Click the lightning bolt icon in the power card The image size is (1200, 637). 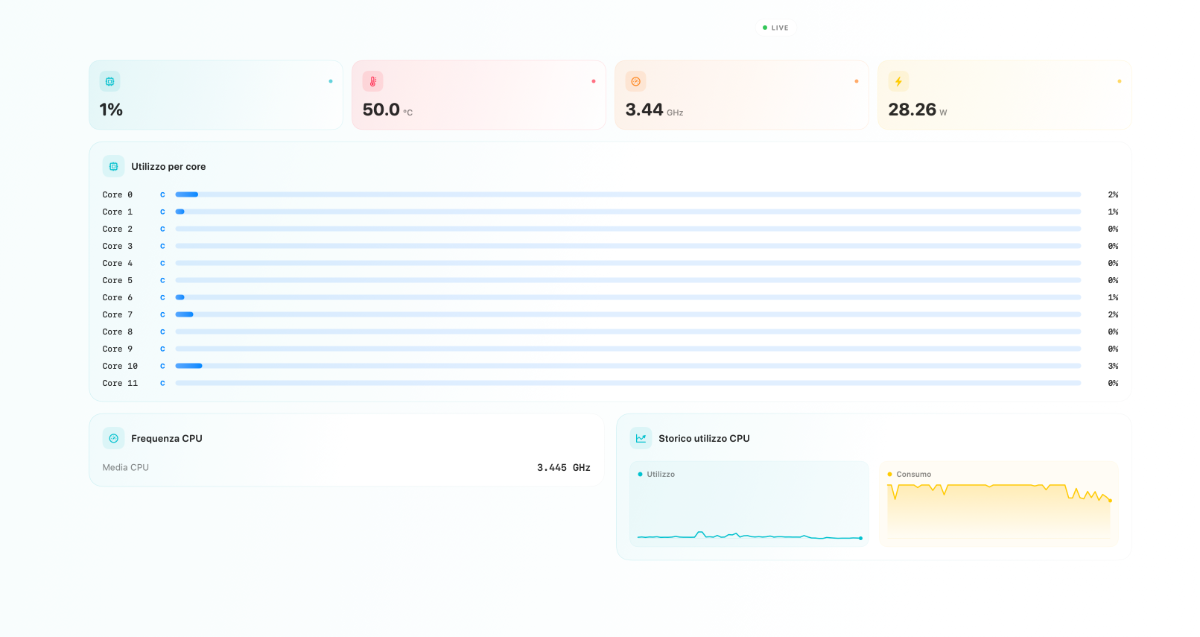899,81
